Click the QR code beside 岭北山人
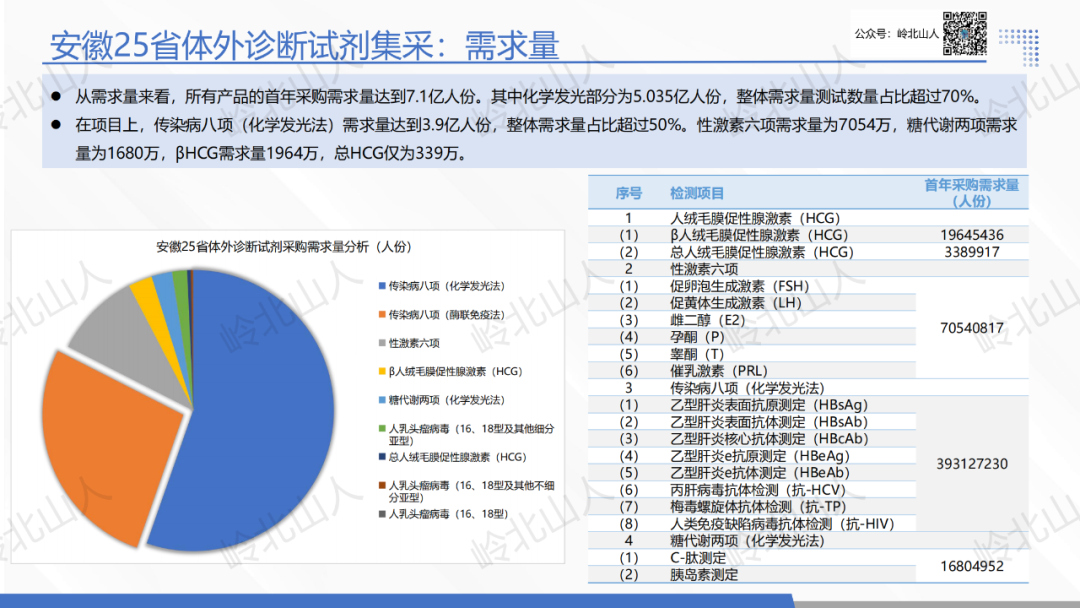Viewport: 1080px width, 608px height. point(964,33)
